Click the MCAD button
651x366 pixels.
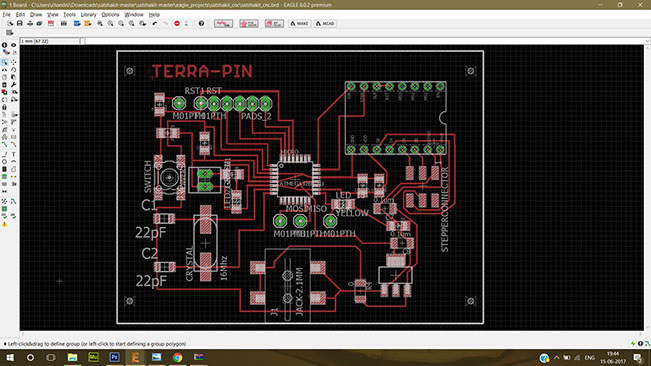[x=325, y=24]
